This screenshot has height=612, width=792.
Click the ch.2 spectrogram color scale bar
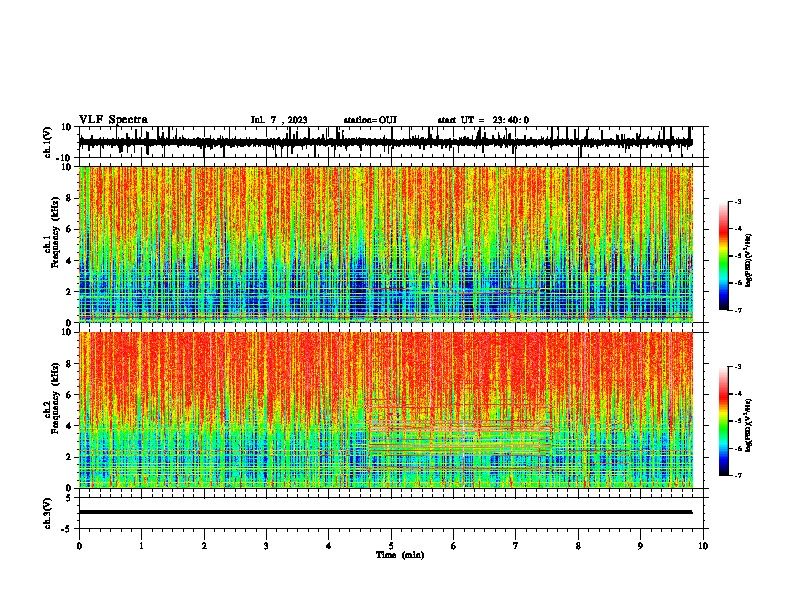pyautogui.click(x=724, y=421)
